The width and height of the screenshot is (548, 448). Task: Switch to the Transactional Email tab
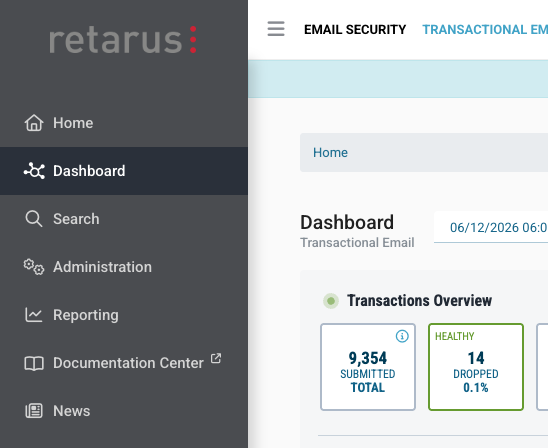485,30
